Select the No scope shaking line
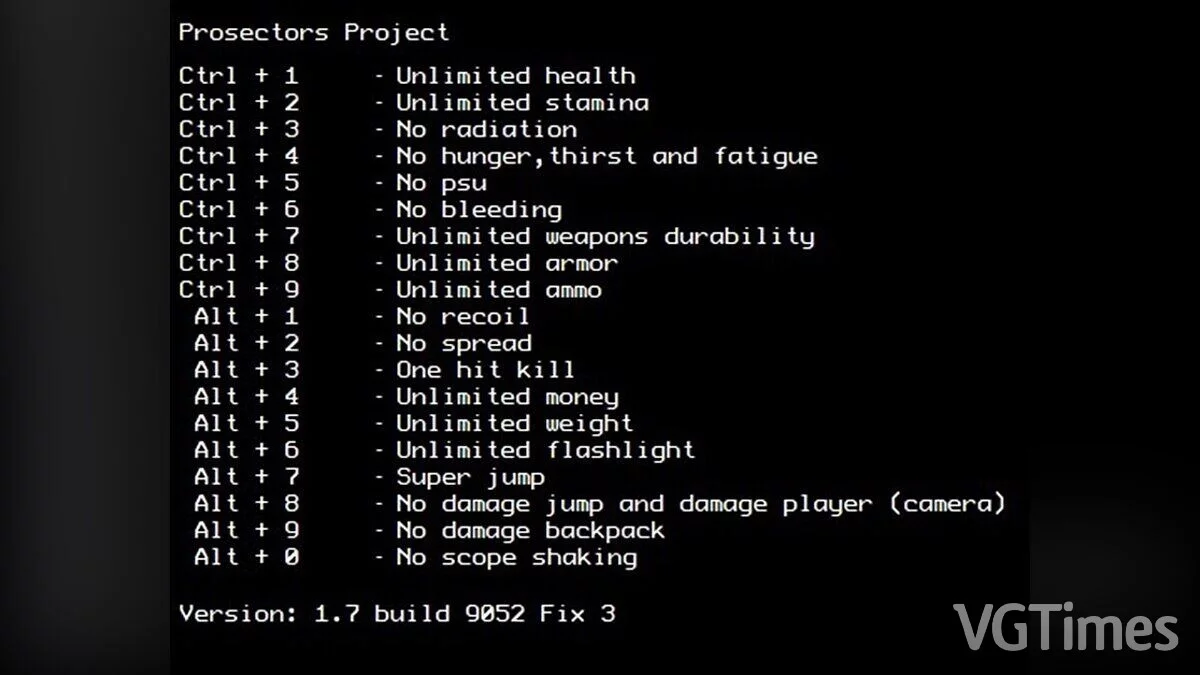 [416, 558]
